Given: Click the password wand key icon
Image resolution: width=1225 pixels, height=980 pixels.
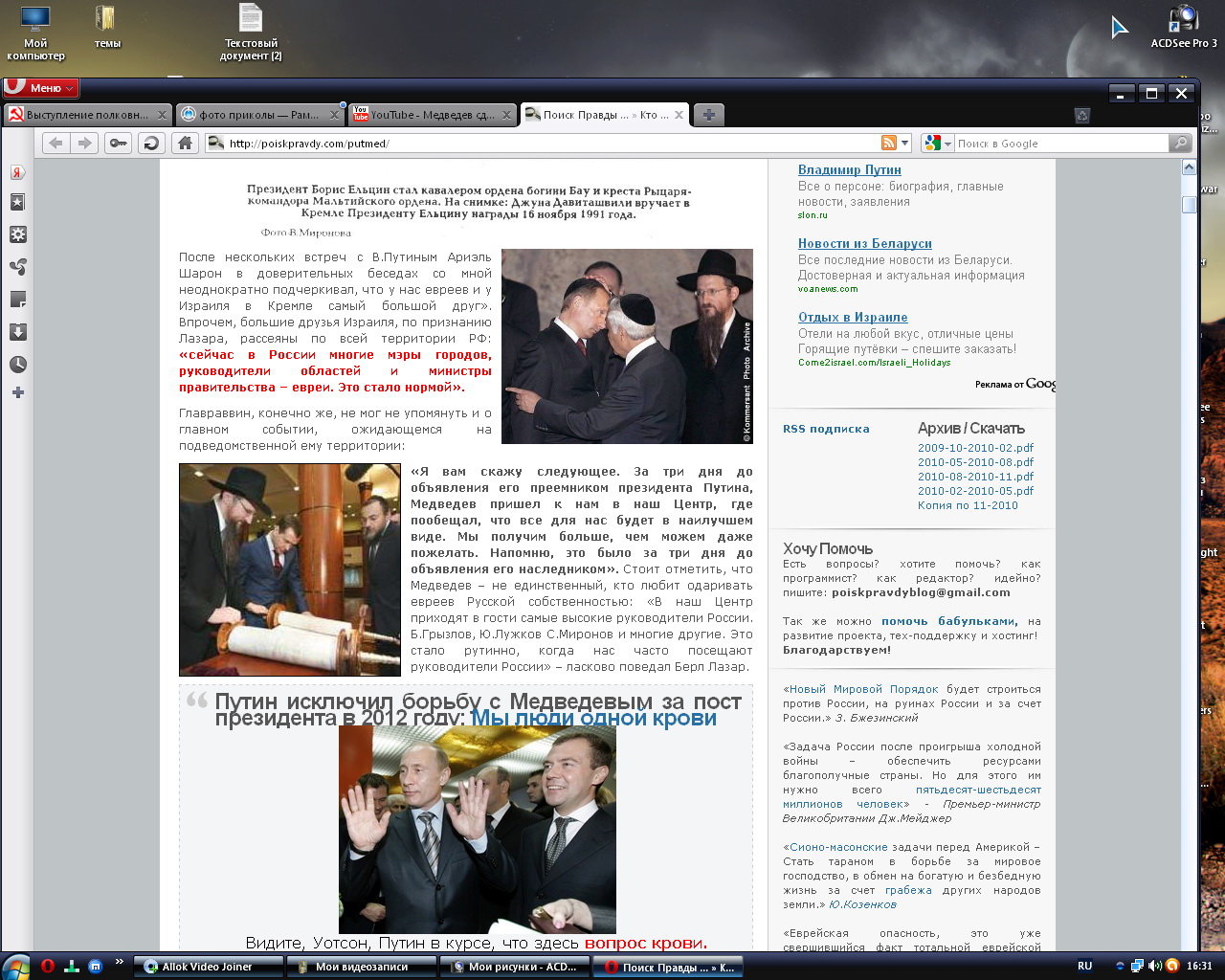Looking at the screenshot, I should [x=118, y=144].
